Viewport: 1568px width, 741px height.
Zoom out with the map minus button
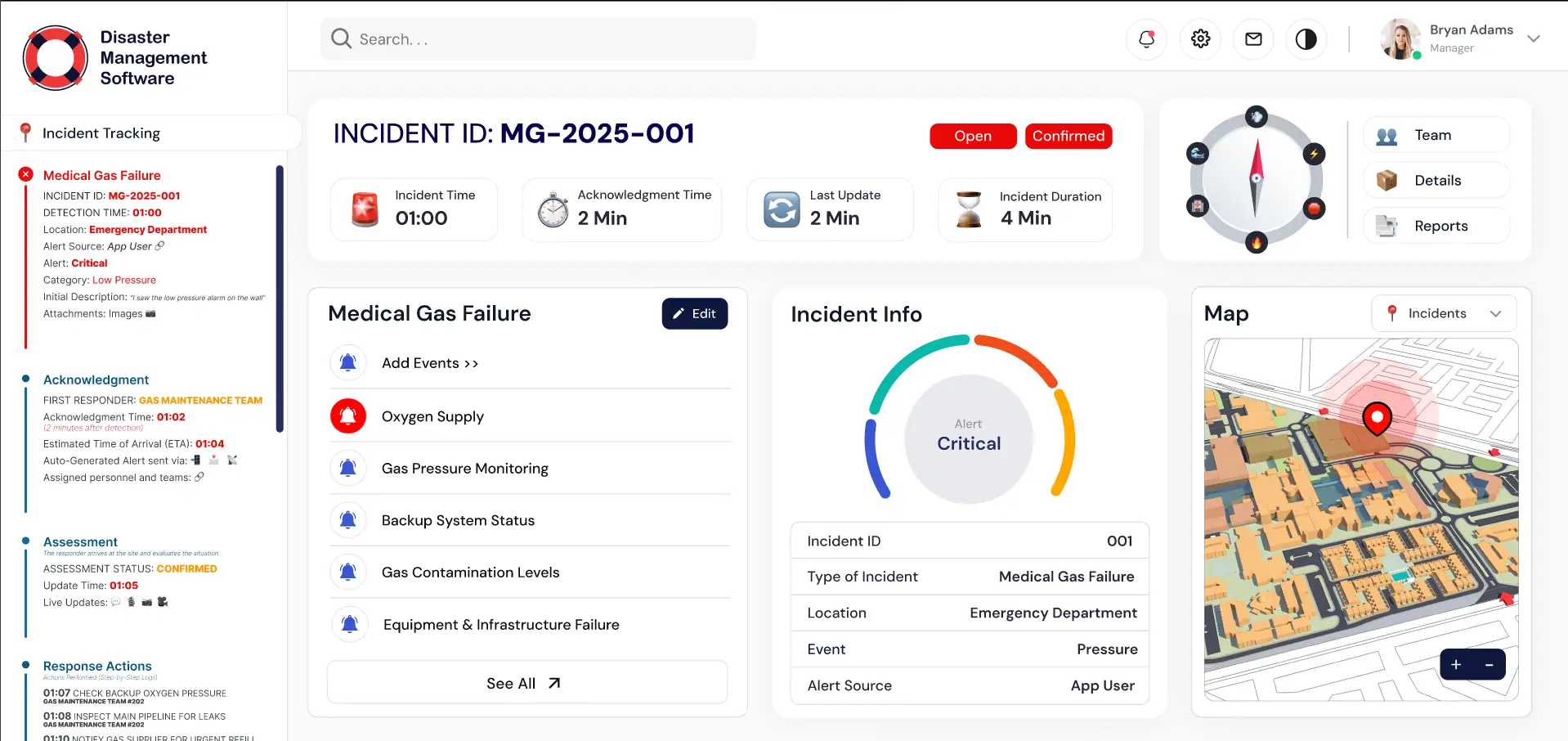tap(1490, 665)
